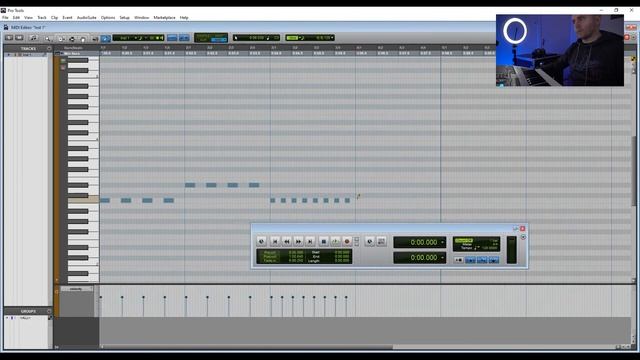Open the Edit menu
The image size is (640, 360).
tap(16, 18)
